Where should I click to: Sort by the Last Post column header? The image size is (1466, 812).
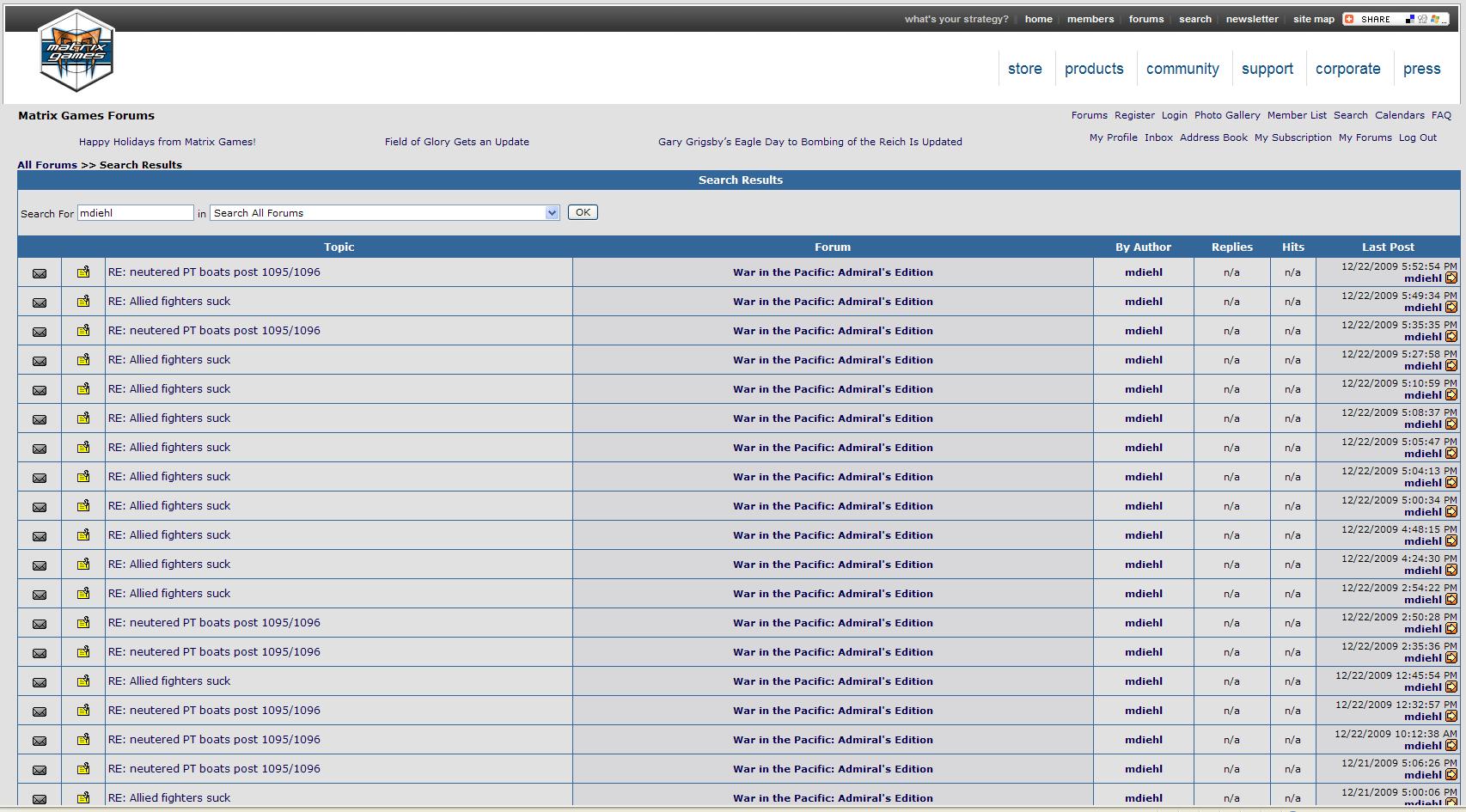tap(1388, 247)
